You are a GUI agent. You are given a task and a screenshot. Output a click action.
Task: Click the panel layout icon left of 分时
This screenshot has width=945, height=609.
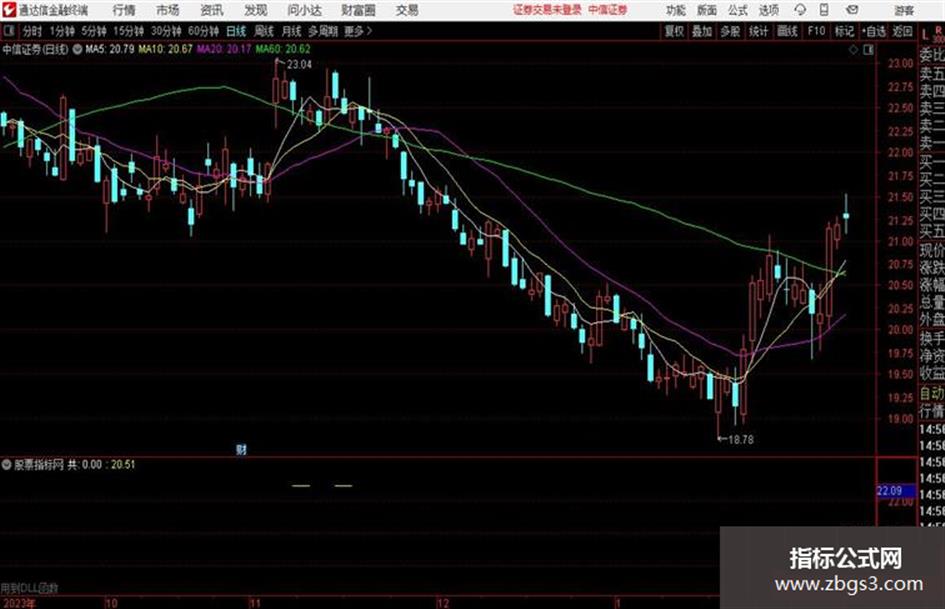pyautogui.click(x=9, y=31)
